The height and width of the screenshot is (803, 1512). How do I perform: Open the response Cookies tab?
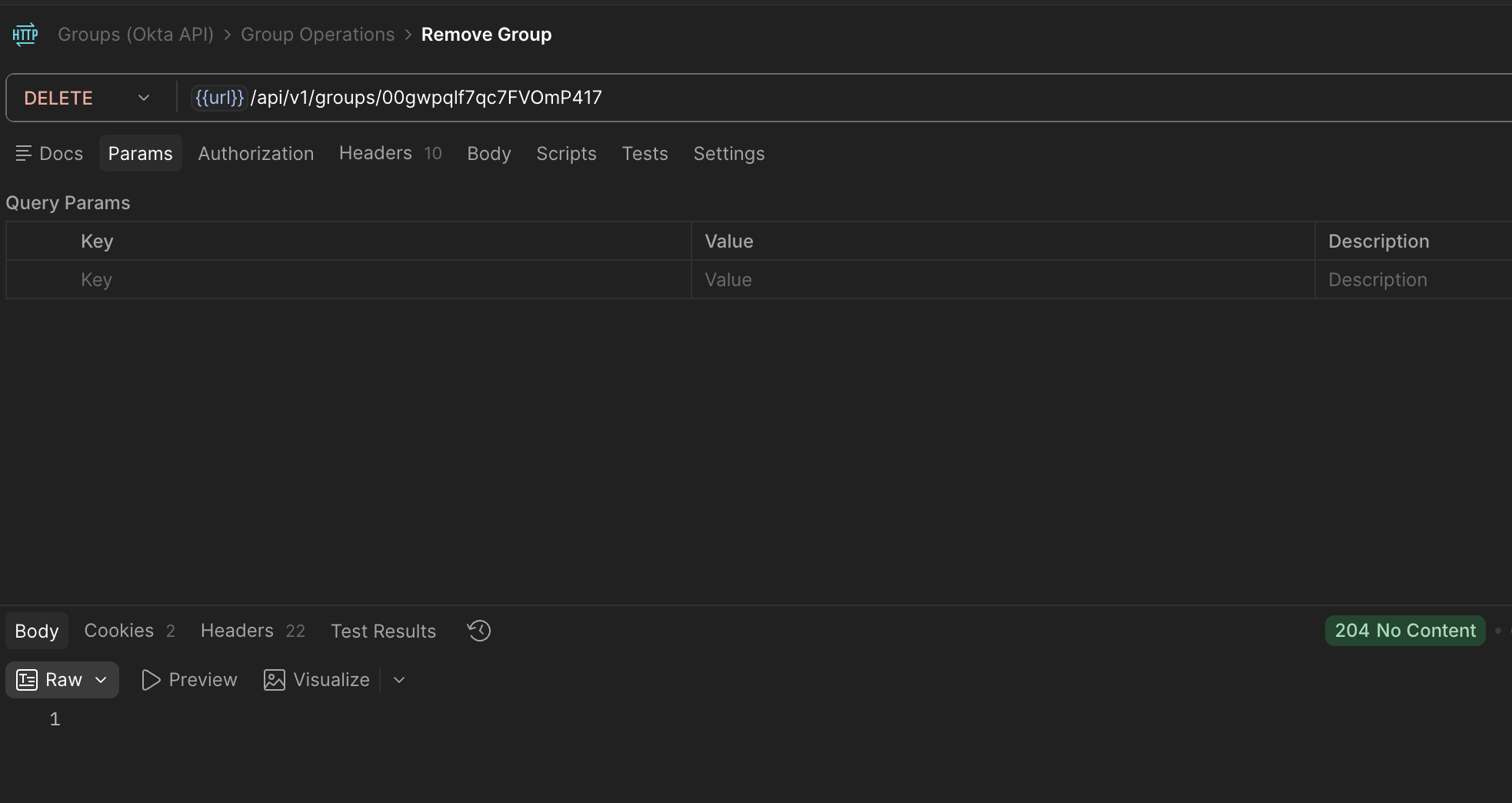coord(130,631)
